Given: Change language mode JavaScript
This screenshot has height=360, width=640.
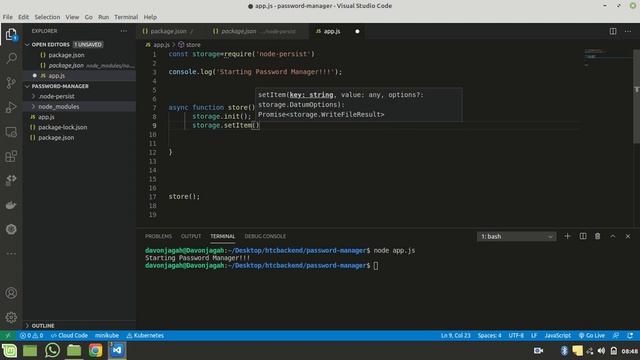Looking at the screenshot, I should [x=558, y=336].
